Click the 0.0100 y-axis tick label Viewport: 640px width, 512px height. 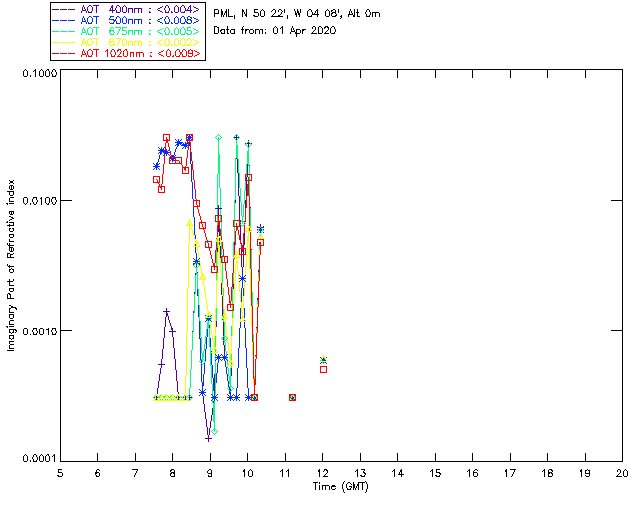point(37,202)
